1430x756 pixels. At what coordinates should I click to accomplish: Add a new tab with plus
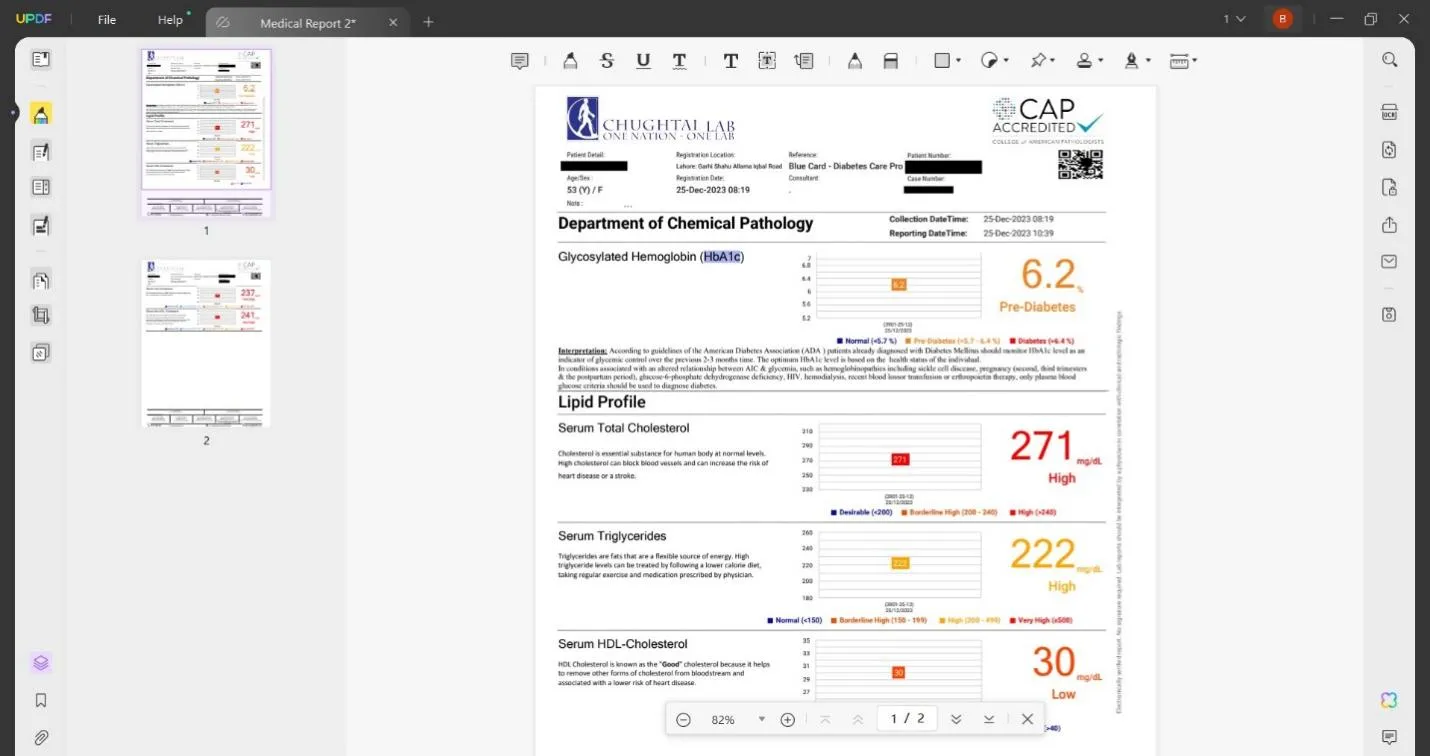(x=429, y=22)
